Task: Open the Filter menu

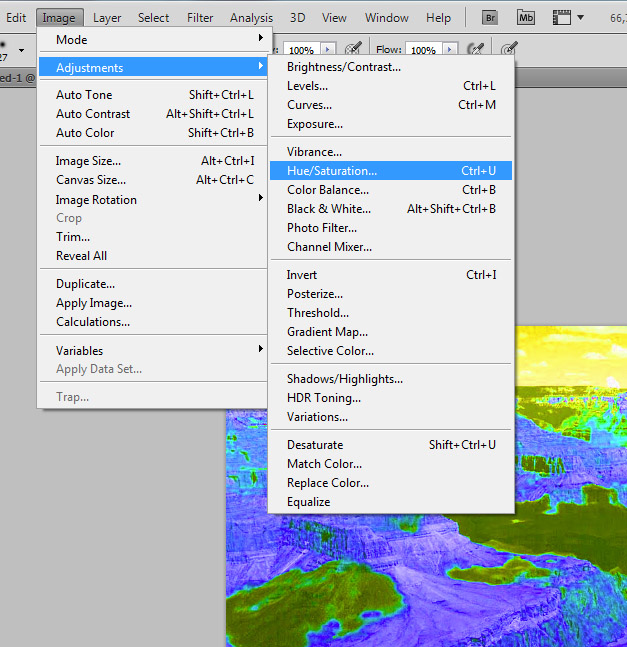Action: (200, 18)
